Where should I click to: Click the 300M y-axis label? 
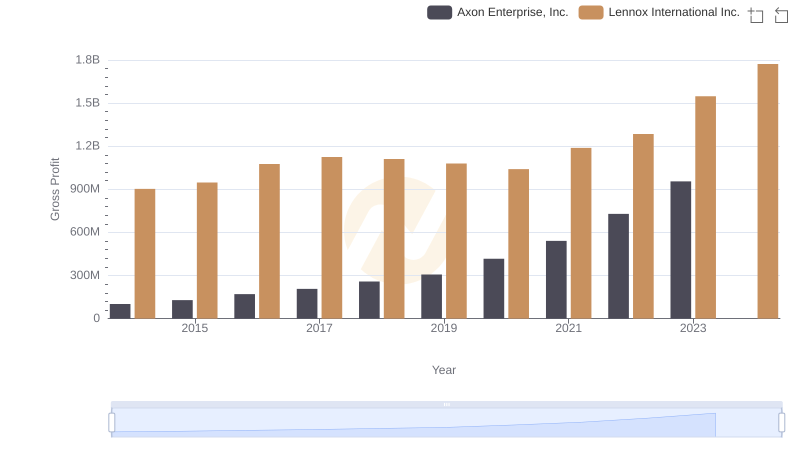pyautogui.click(x=85, y=275)
